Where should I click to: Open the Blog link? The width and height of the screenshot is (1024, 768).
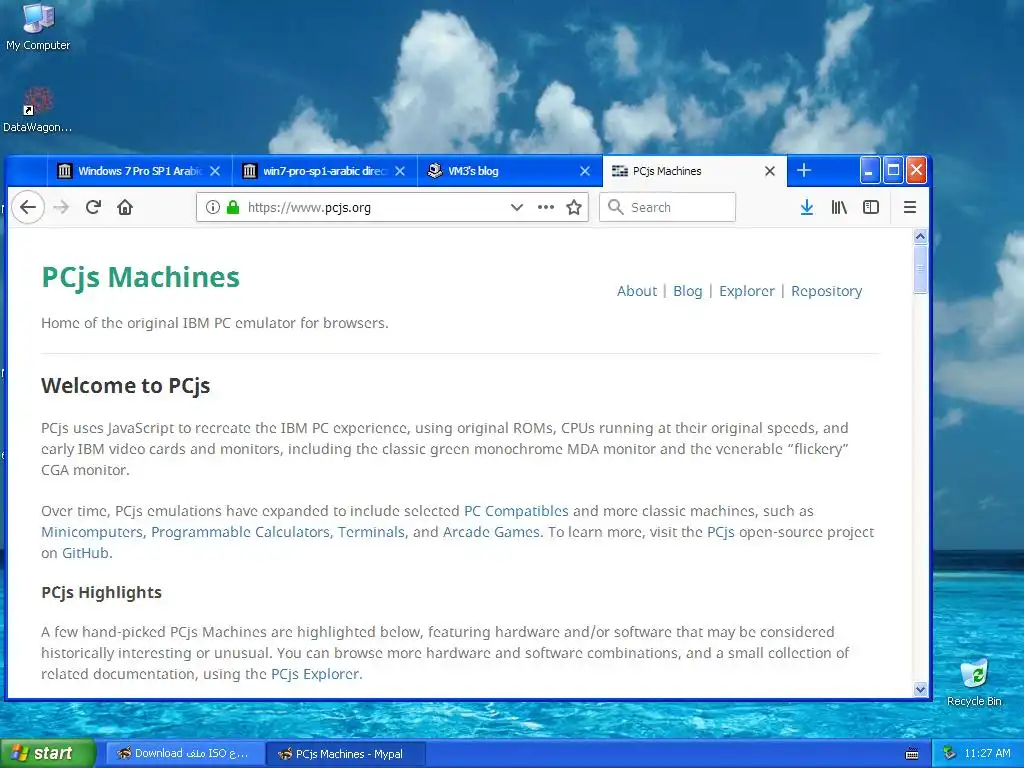tap(688, 291)
